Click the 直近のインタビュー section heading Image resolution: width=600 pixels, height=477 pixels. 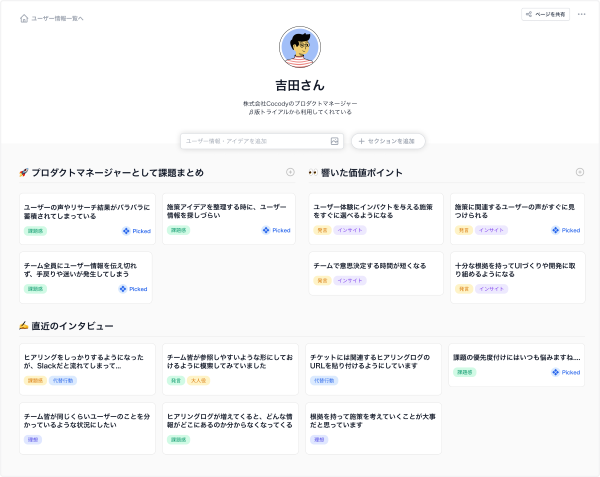(72, 326)
